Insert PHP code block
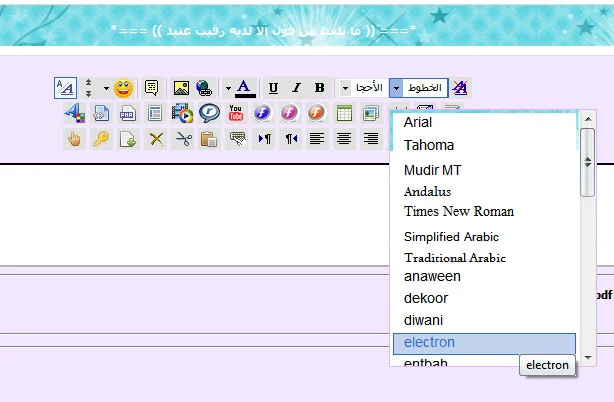This screenshot has width=614, height=402. [128, 113]
